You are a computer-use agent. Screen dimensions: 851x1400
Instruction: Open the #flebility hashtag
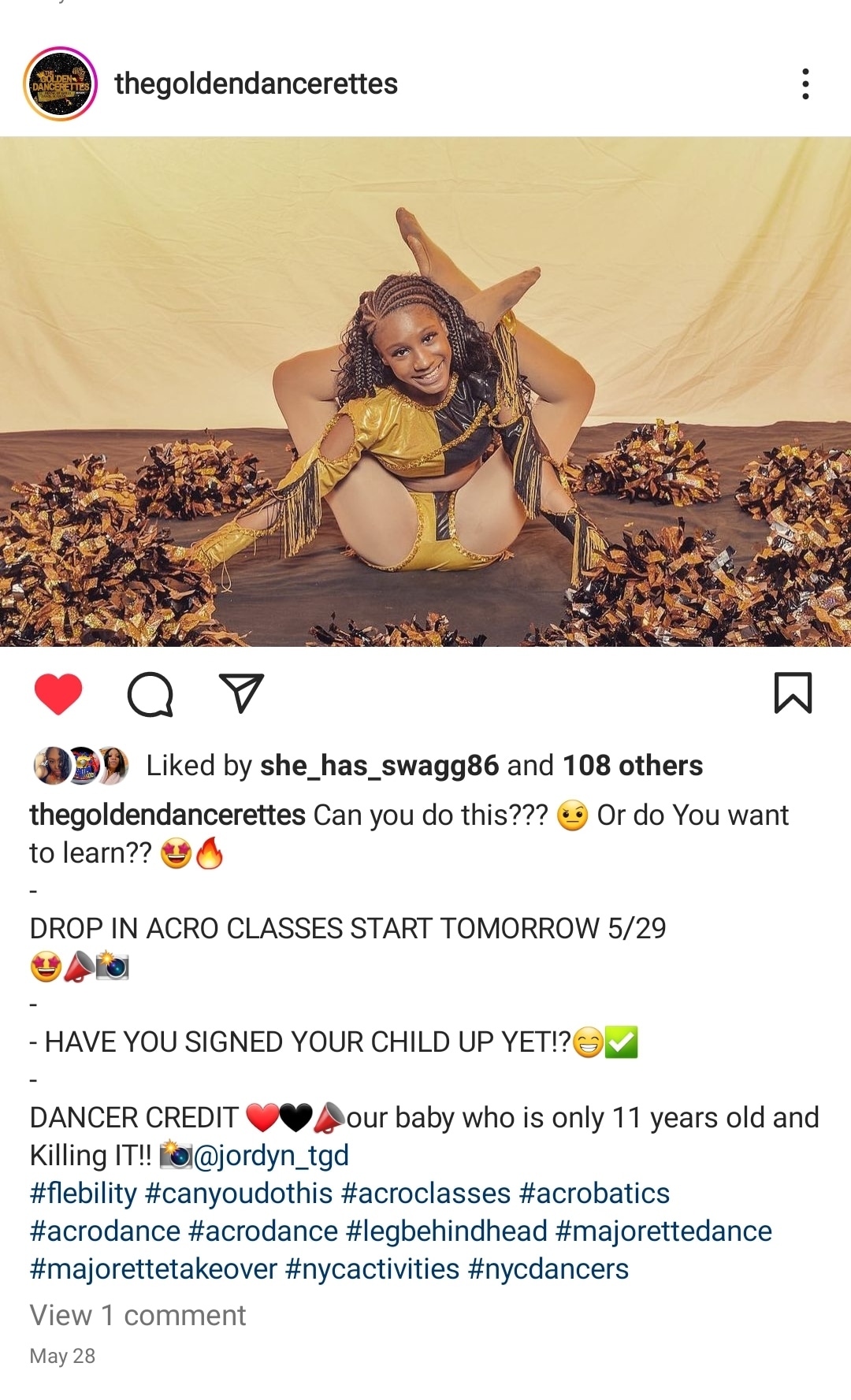point(84,1194)
